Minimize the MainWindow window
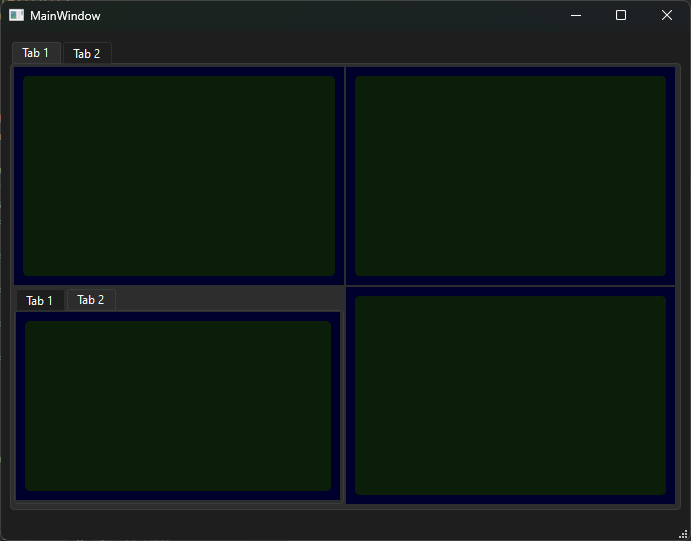 [576, 15]
